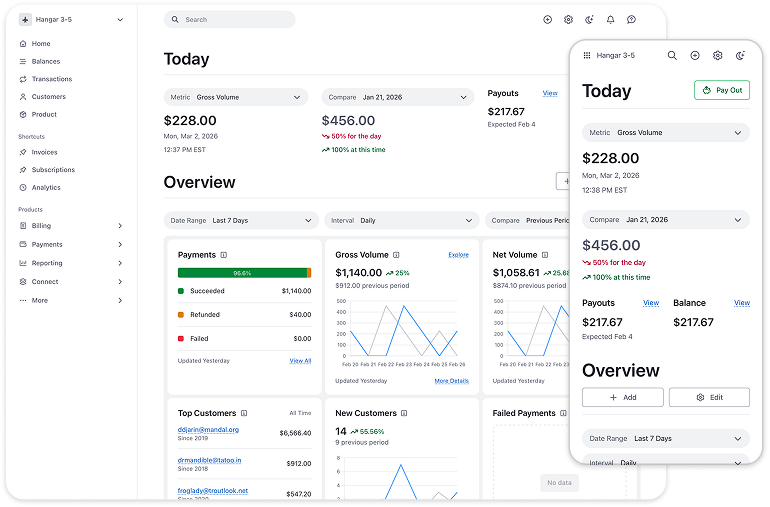Viewport: 770px width, 507px height.
Task: Open the chat help icon in header
Action: (x=632, y=20)
